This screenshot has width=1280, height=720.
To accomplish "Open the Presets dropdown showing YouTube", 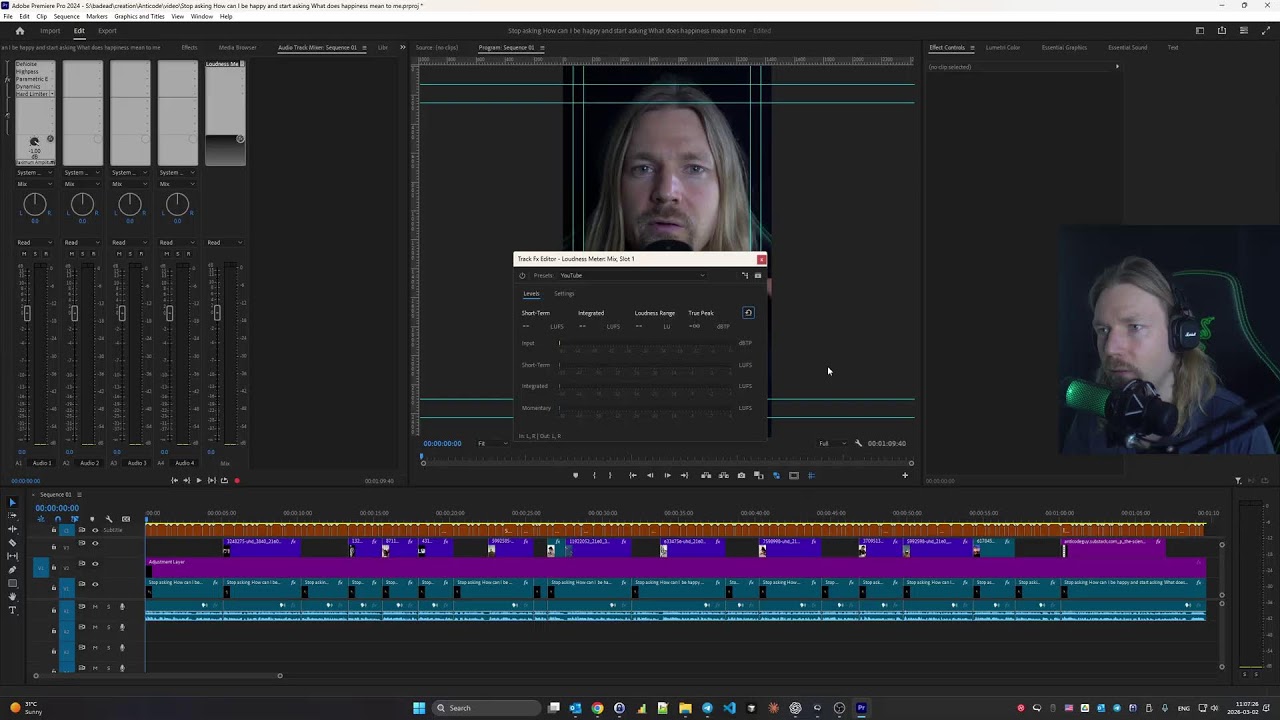I will click(632, 276).
